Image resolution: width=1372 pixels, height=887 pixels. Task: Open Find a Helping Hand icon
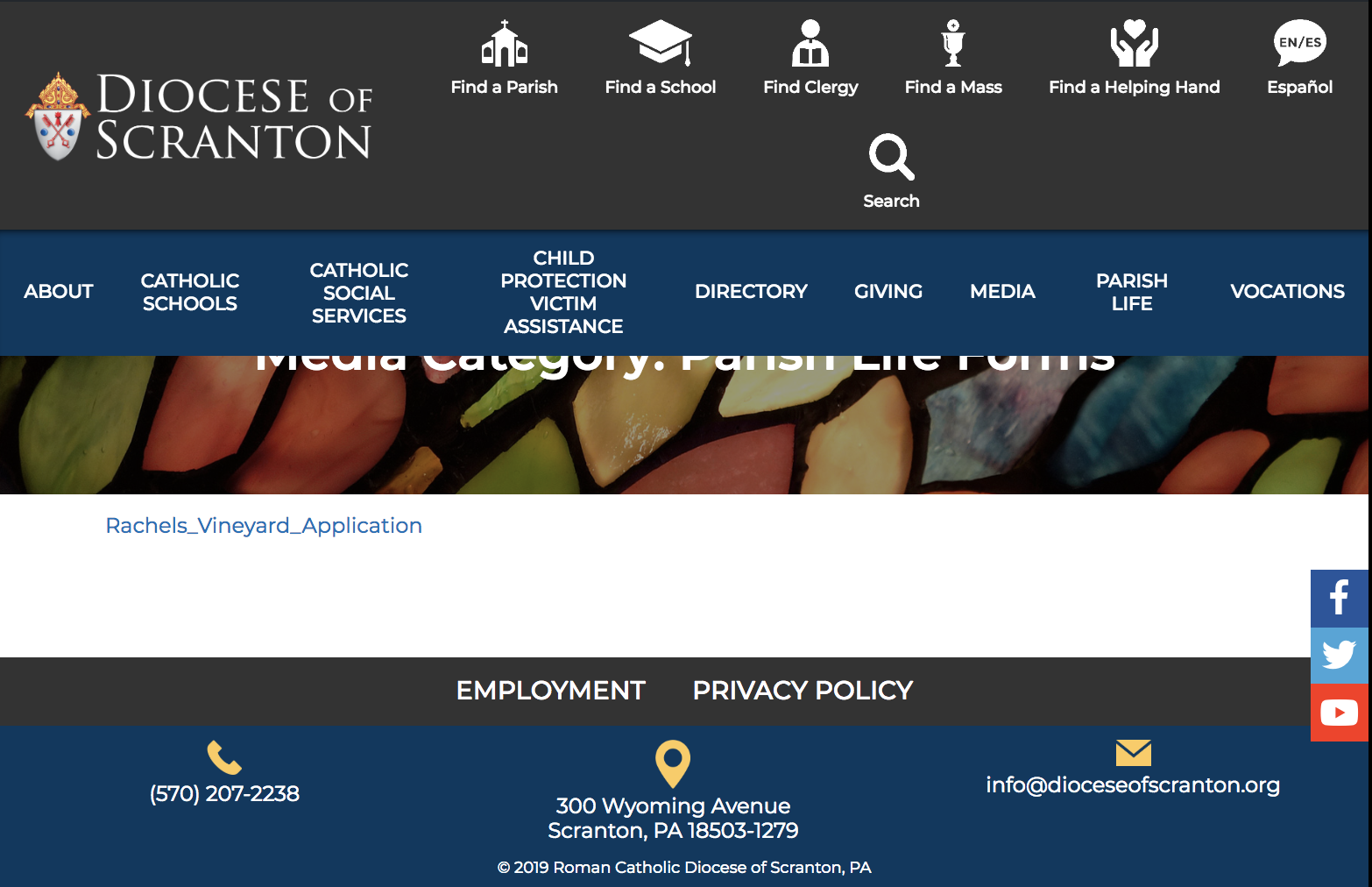click(1134, 44)
